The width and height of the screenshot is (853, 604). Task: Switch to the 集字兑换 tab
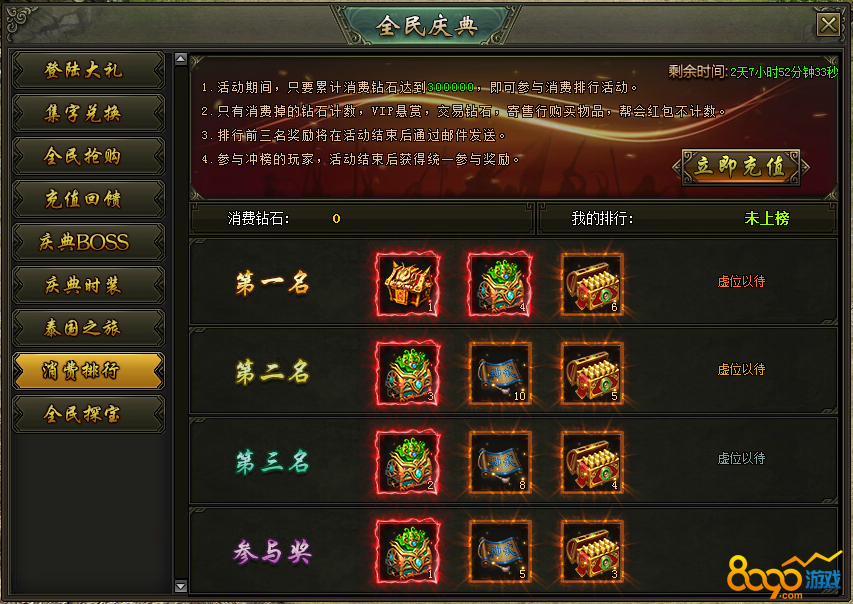click(88, 113)
